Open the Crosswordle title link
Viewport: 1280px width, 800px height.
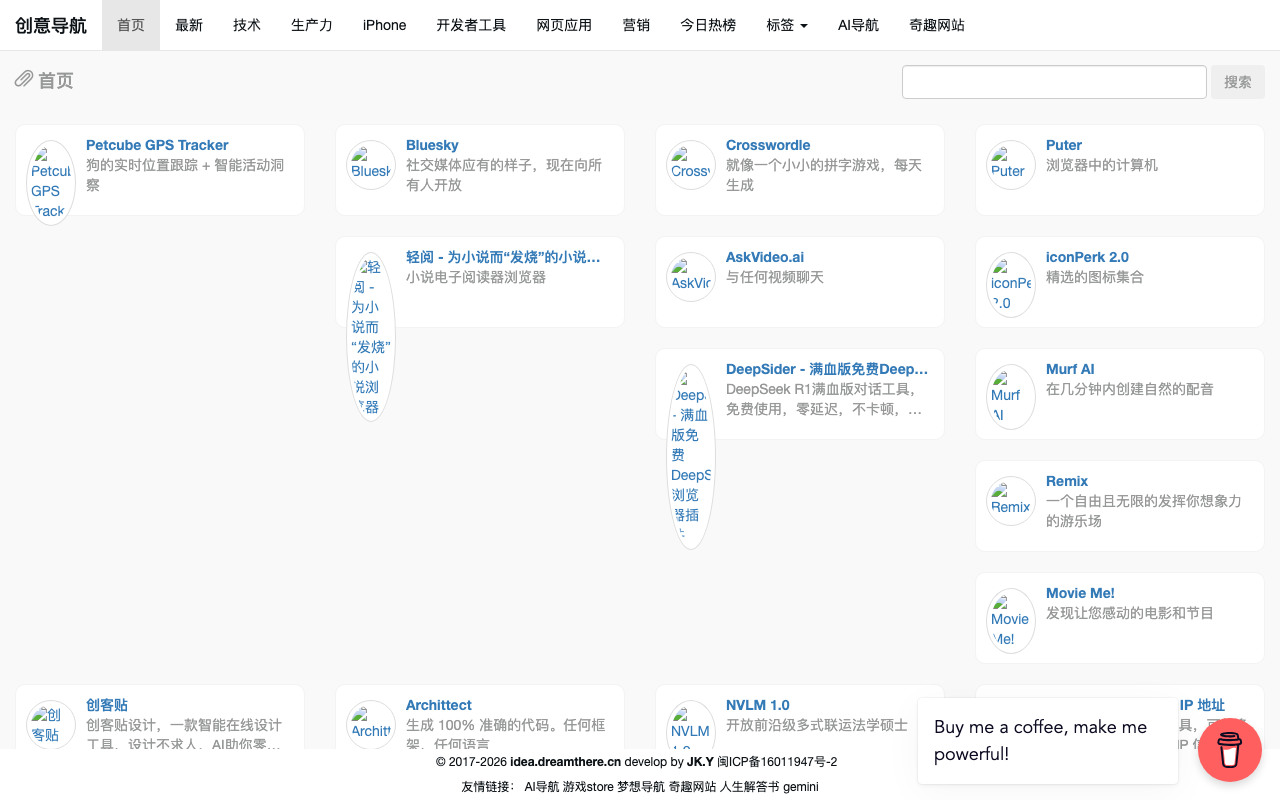[x=768, y=145]
